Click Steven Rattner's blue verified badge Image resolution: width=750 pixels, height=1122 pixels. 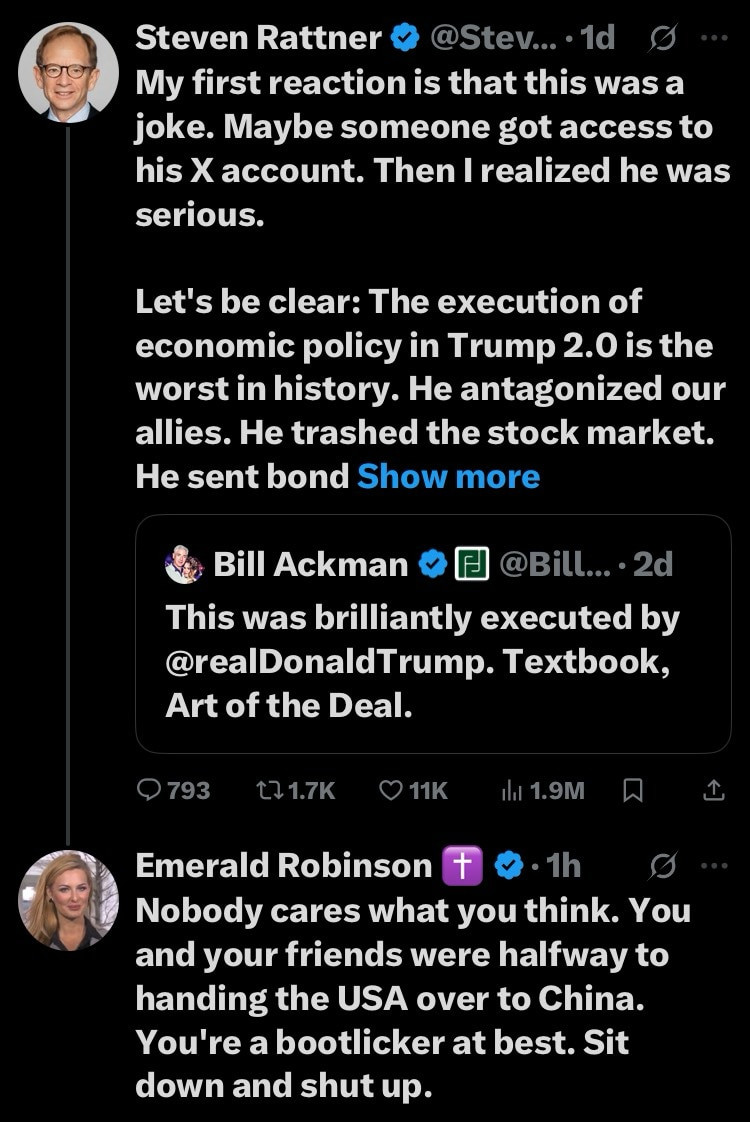coord(404,38)
